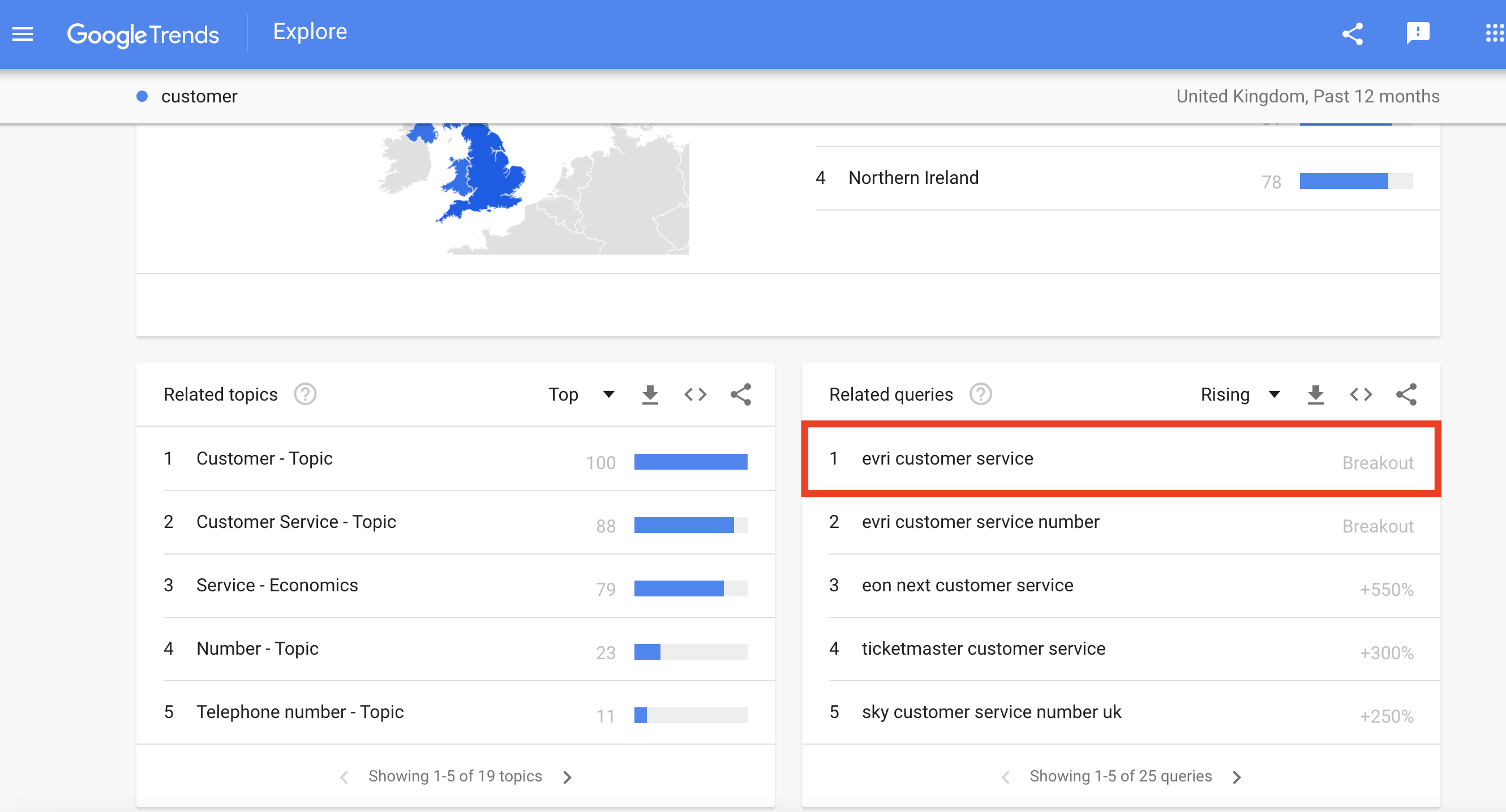Click the Customer Service topic bar
This screenshot has width=1506, height=812.
tap(690, 525)
